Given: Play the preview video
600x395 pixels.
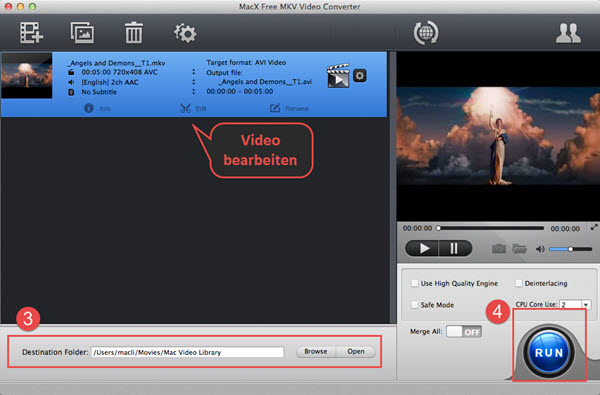Looking at the screenshot, I should click(423, 249).
